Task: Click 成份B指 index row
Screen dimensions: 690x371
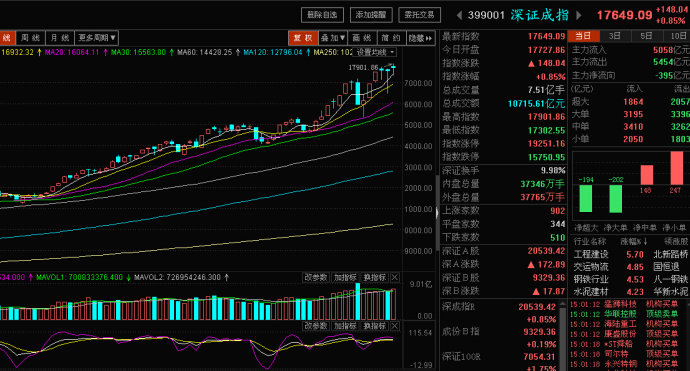Action: 500,337
